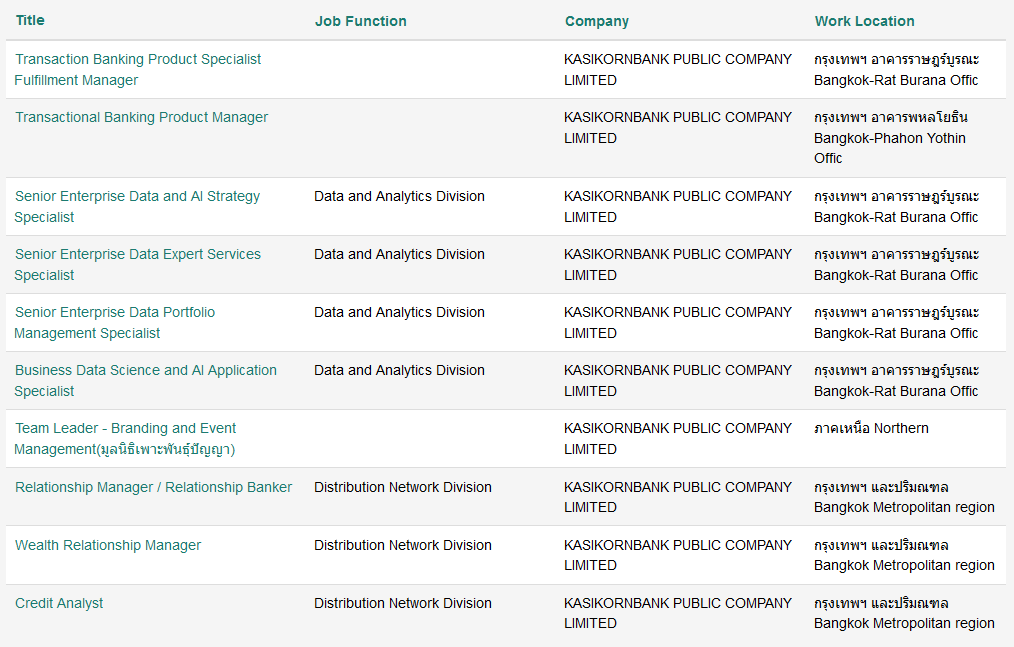
Task: Open Business Data Science and AI Application Specialist
Action: (x=146, y=380)
